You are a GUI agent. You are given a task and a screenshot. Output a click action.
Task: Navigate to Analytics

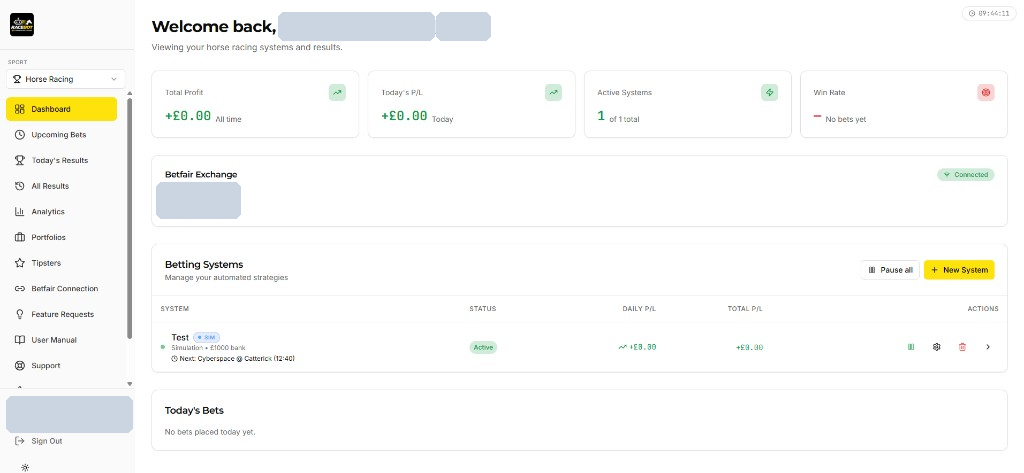pos(61,212)
